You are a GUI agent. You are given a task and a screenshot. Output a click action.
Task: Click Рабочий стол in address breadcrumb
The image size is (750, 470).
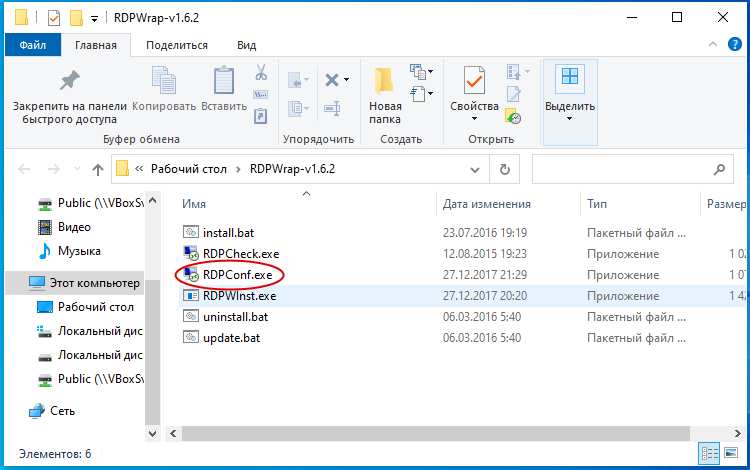(188, 169)
